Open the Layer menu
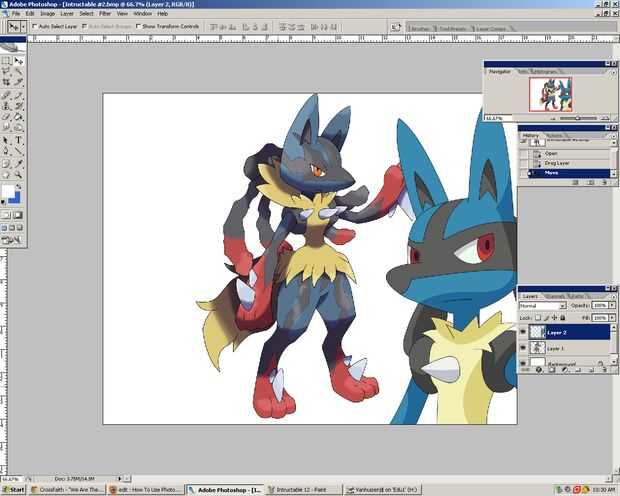The height and width of the screenshot is (496, 620). click(x=67, y=13)
